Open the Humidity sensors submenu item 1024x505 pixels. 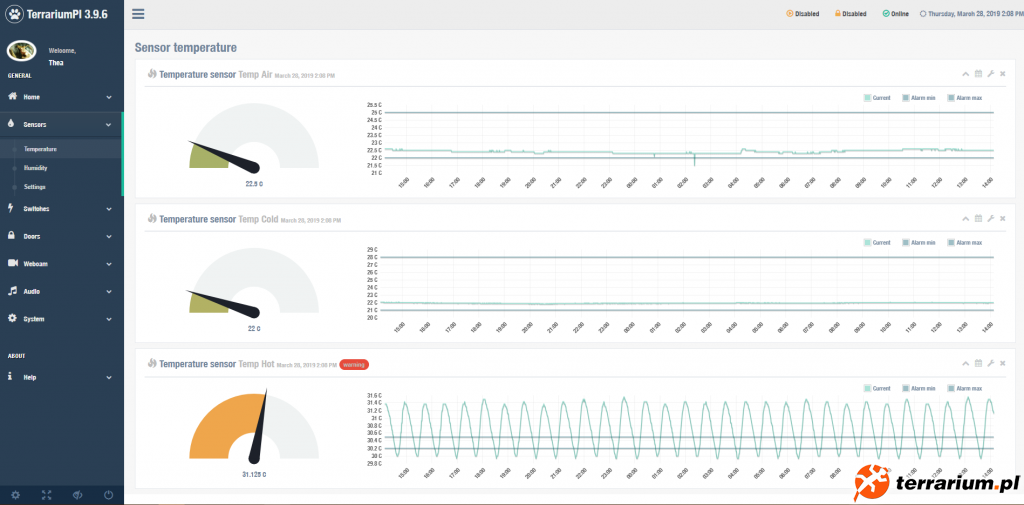(36, 168)
